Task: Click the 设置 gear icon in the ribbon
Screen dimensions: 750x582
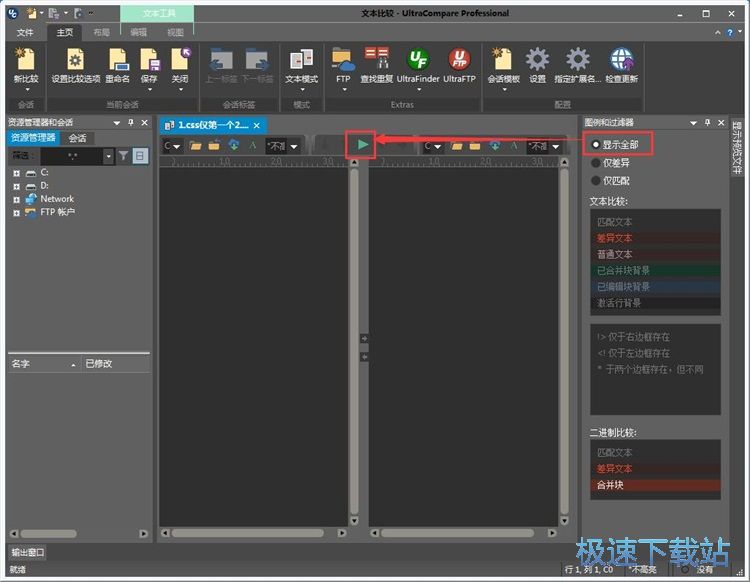Action: pyautogui.click(x=537, y=62)
